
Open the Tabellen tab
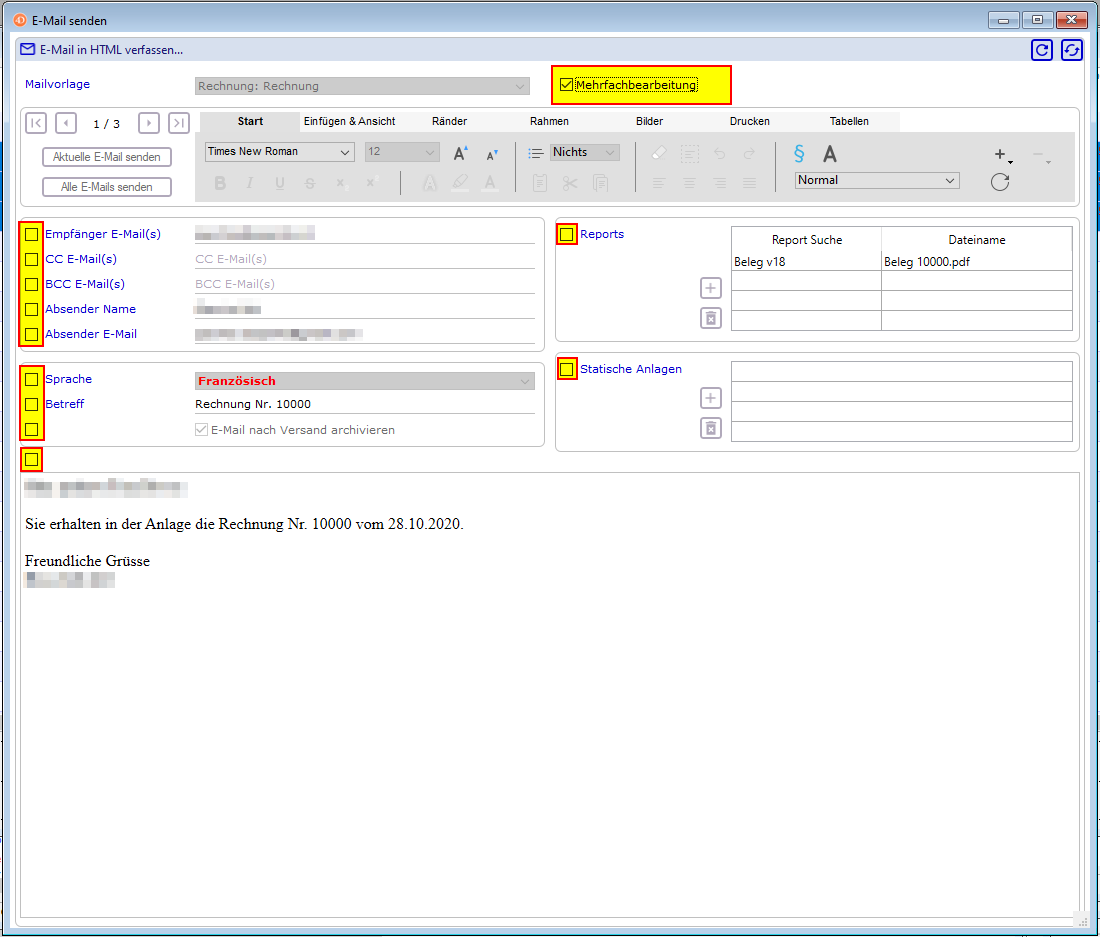point(849,121)
